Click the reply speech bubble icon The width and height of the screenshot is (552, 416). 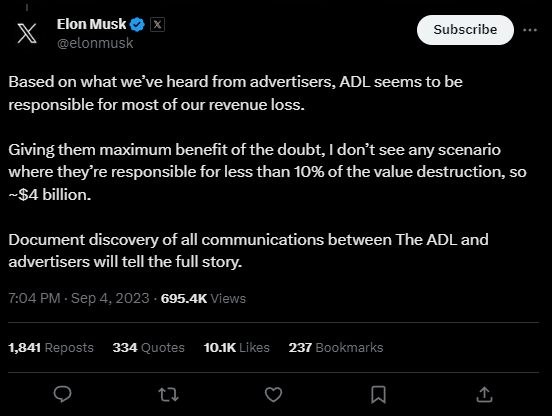[x=63, y=394]
